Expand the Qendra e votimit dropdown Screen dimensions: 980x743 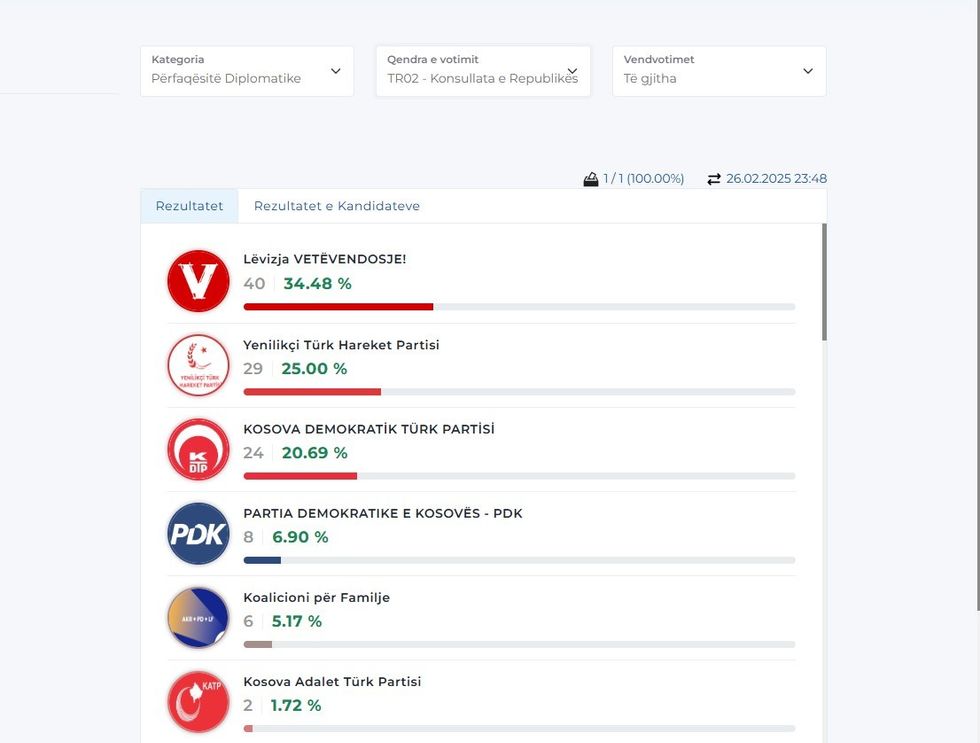(x=483, y=70)
